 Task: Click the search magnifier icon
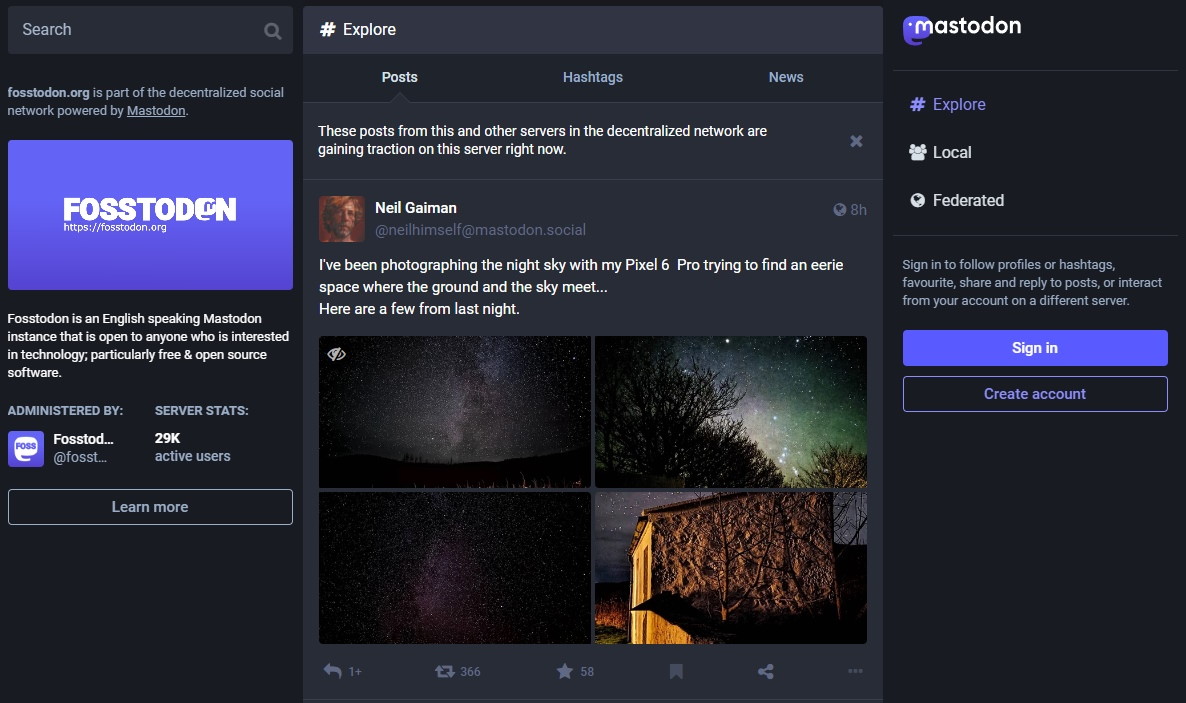[x=272, y=31]
